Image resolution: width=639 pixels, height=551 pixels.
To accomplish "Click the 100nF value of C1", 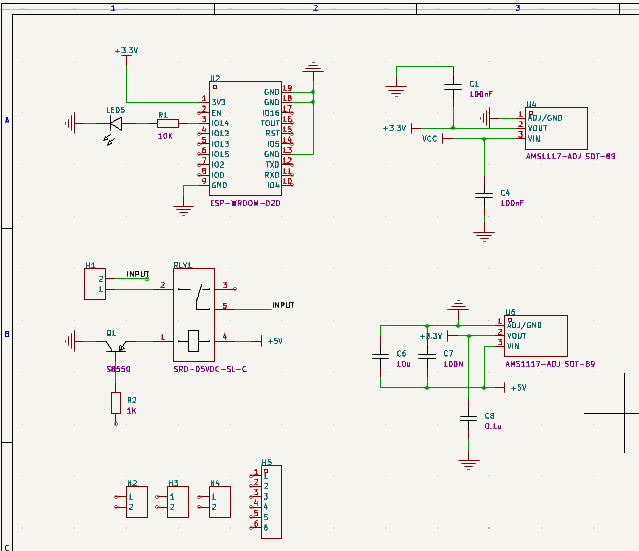I will [481, 94].
